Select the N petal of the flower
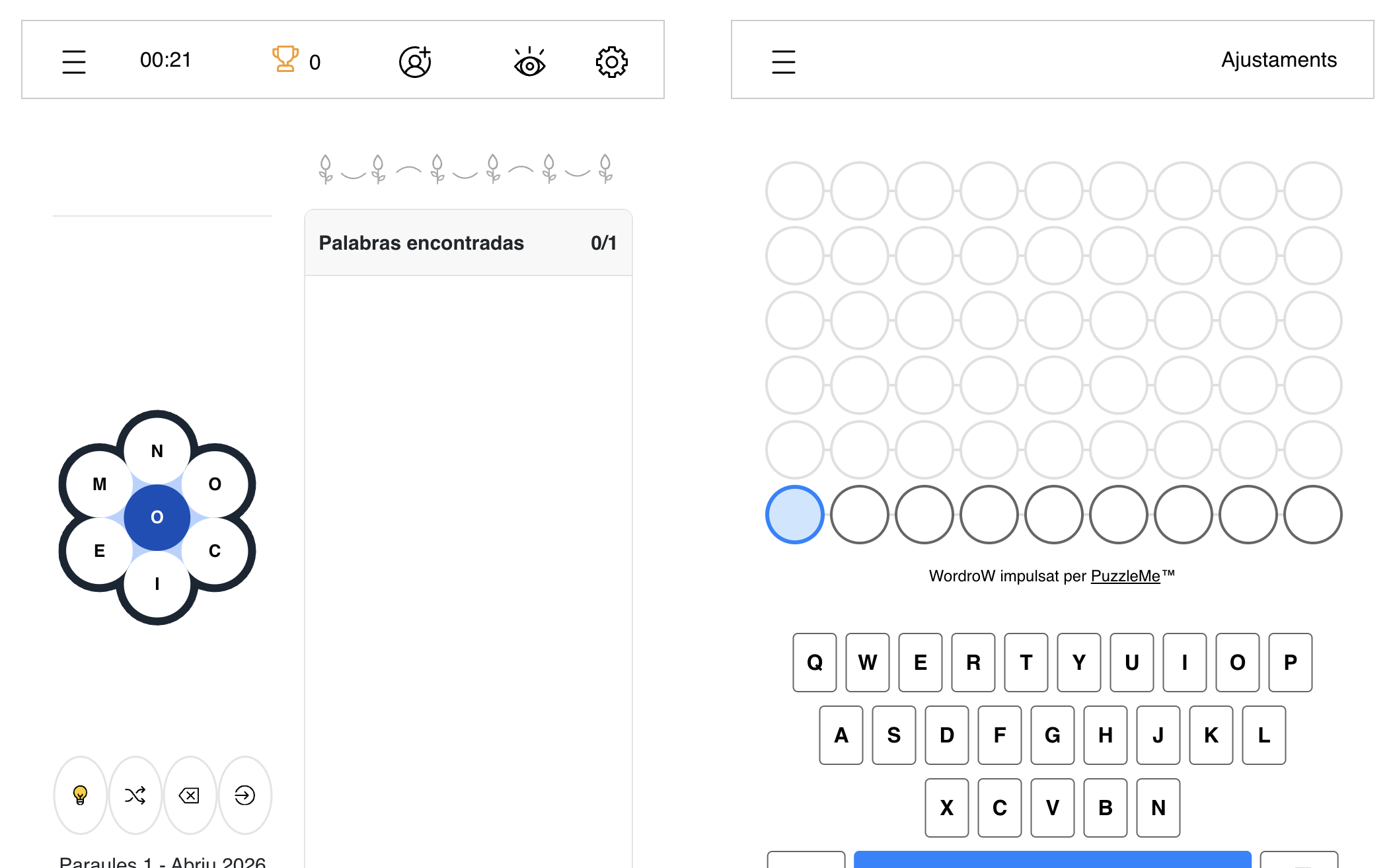Image resolution: width=1393 pixels, height=868 pixels. [x=157, y=451]
